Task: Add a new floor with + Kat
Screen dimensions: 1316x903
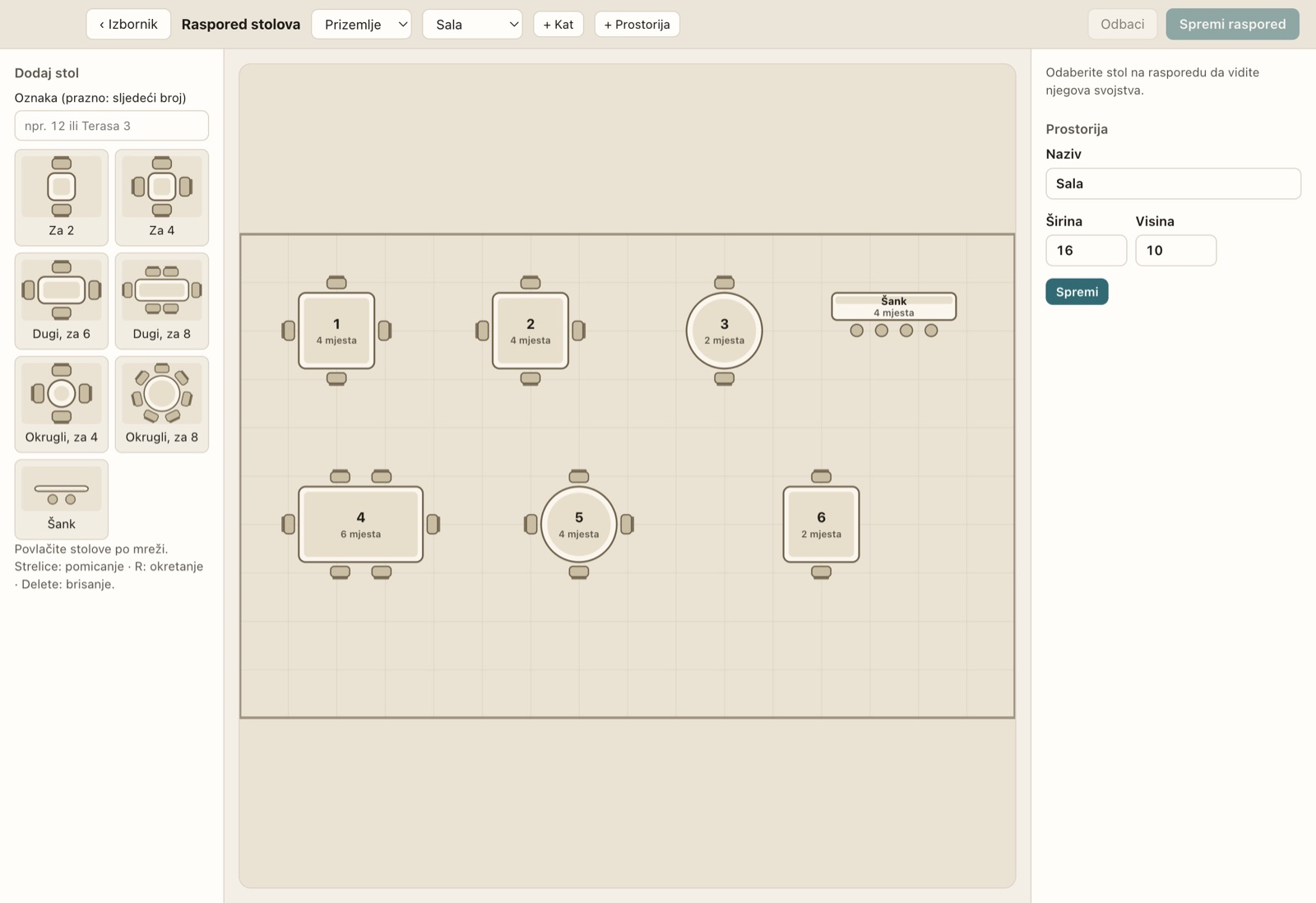Action: click(558, 25)
